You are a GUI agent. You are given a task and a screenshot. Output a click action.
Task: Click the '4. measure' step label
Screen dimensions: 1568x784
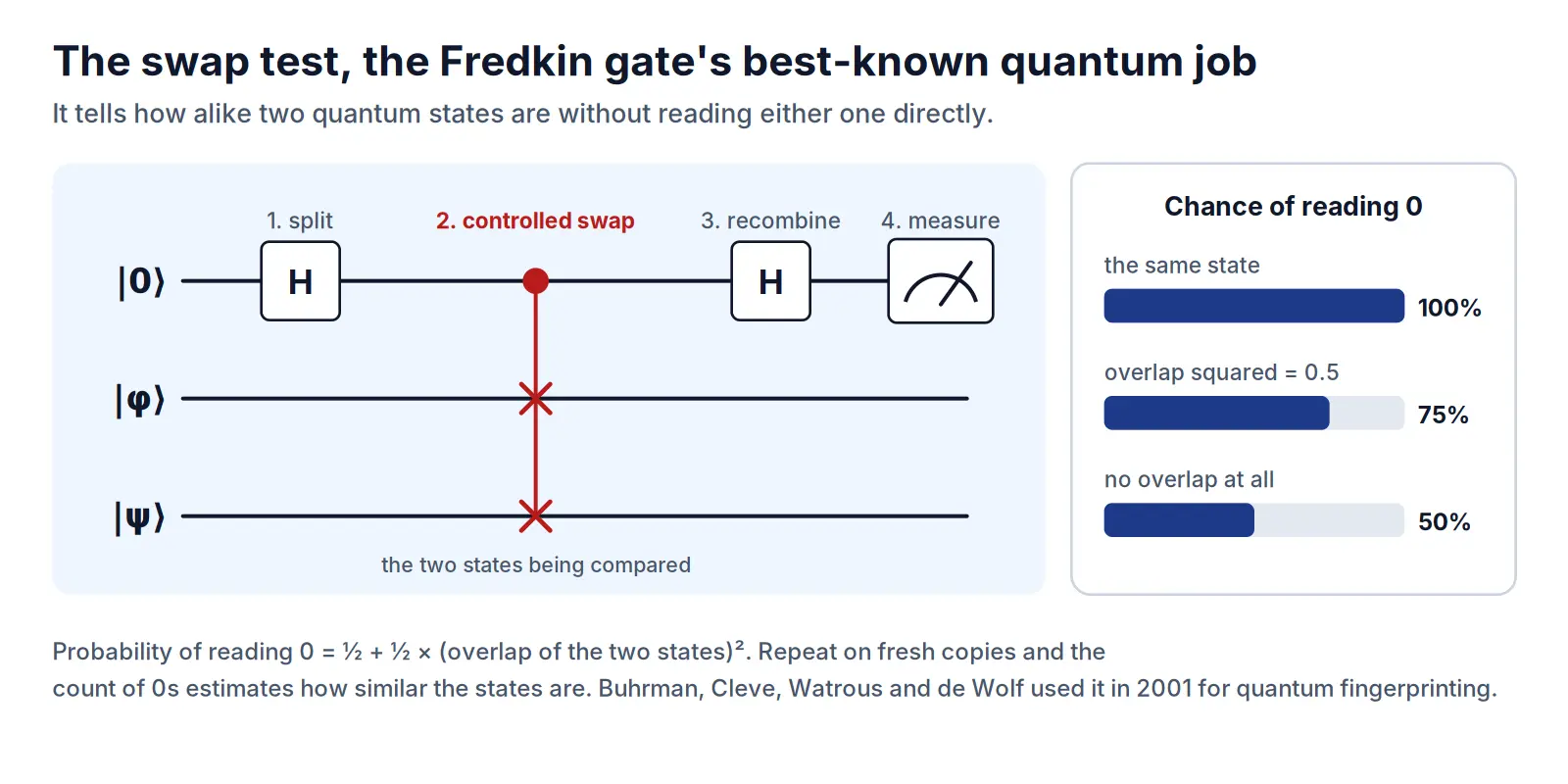click(940, 220)
